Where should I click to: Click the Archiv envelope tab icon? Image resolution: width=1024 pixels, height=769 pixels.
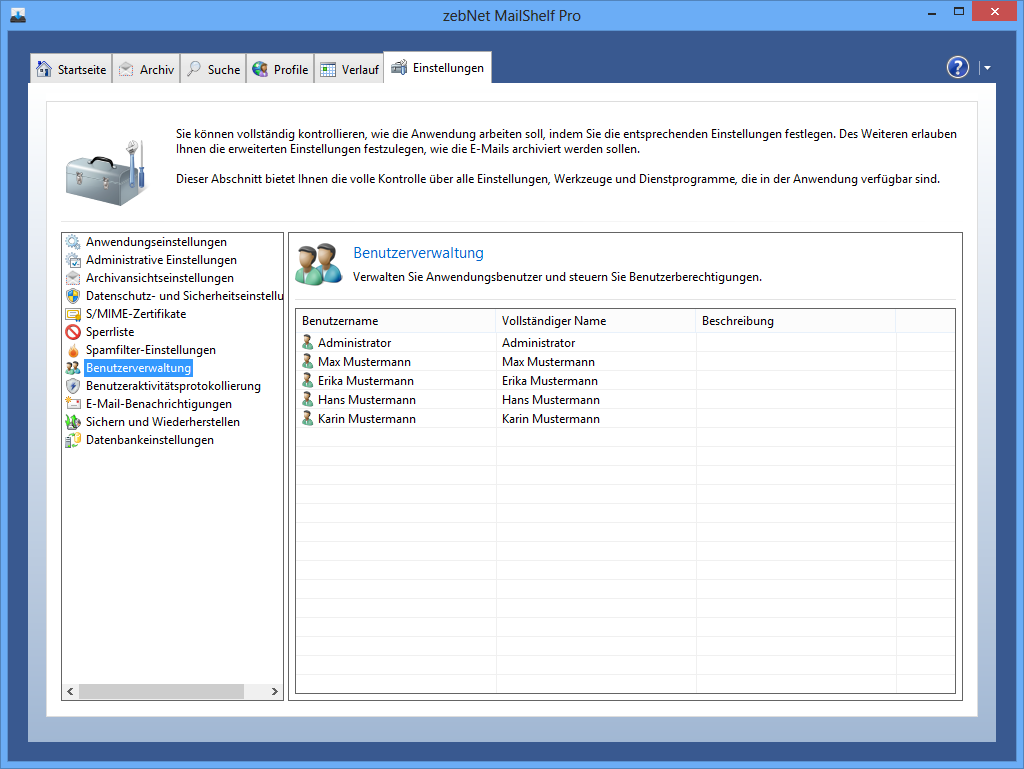[126, 69]
